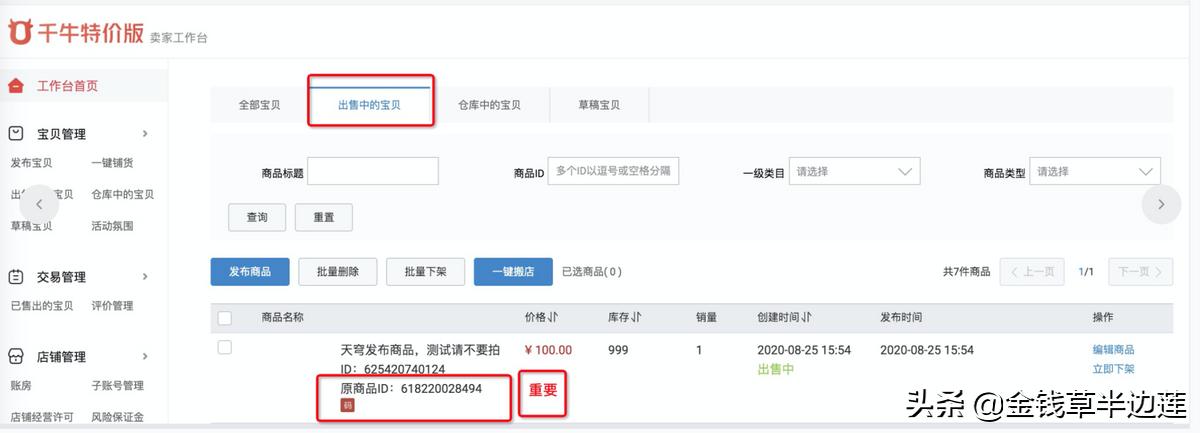The width and height of the screenshot is (1200, 433).
Task: Expand the 宝贝管理 chevron
Action: pos(145,134)
